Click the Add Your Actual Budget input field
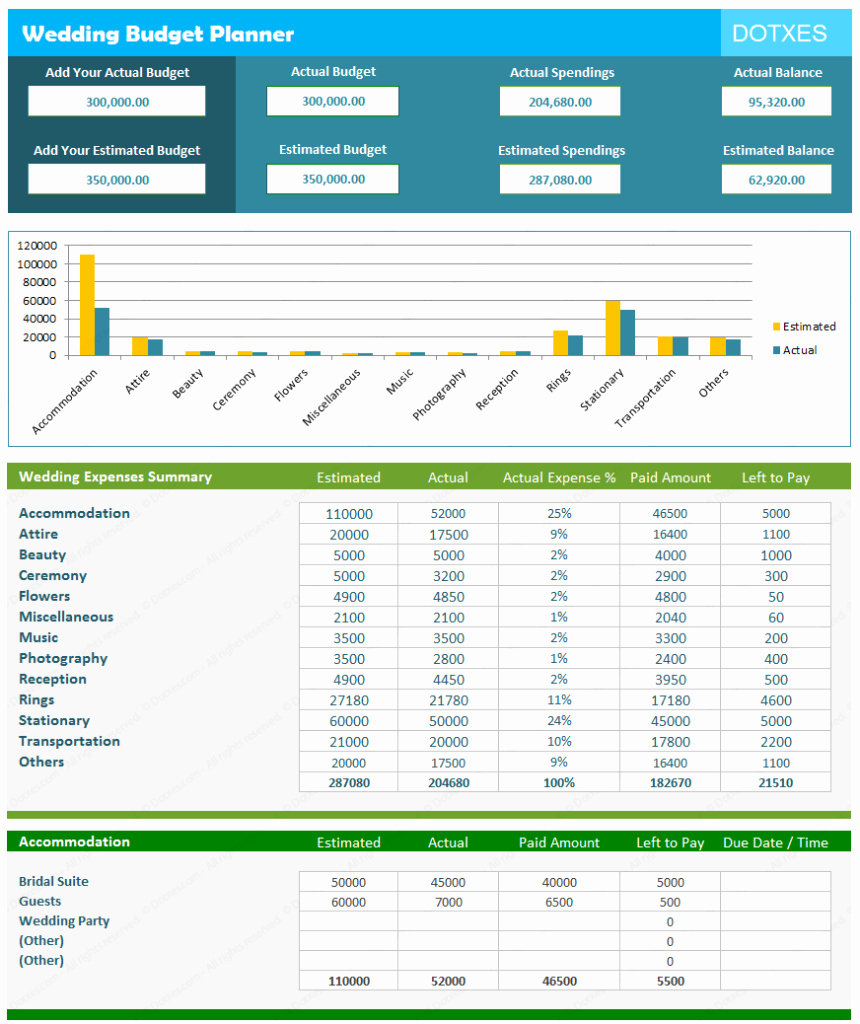The image size is (860, 1024). [x=116, y=101]
